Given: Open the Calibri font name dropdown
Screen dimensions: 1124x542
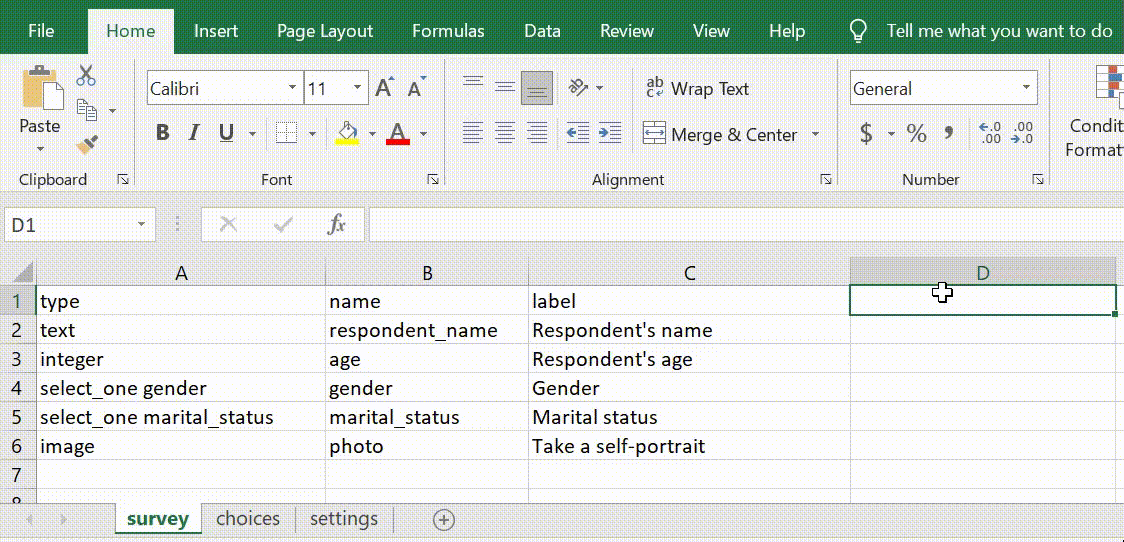Looking at the screenshot, I should click(x=292, y=88).
